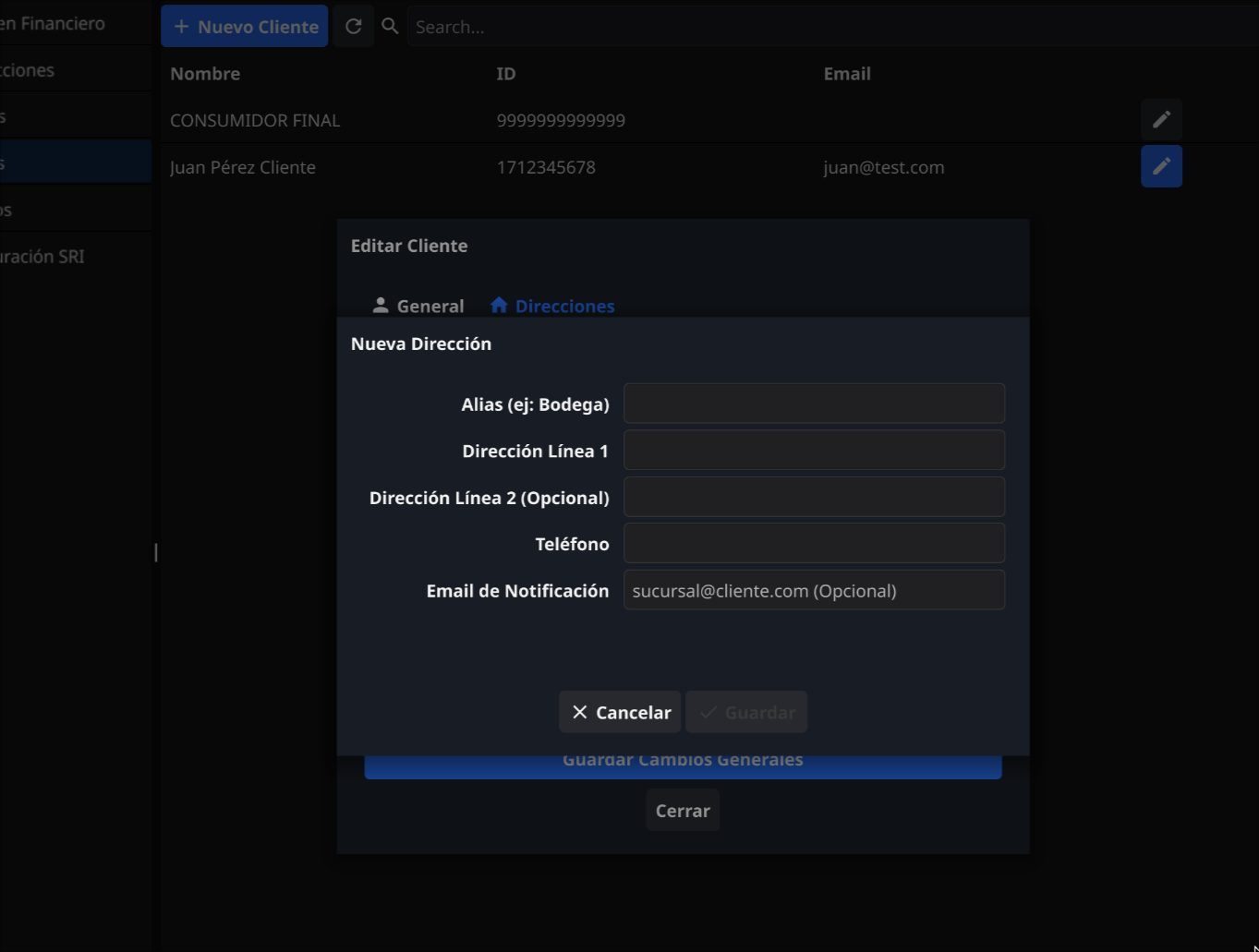Click the Search text box
Image resolution: width=1259 pixels, height=952 pixels.
pos(831,27)
